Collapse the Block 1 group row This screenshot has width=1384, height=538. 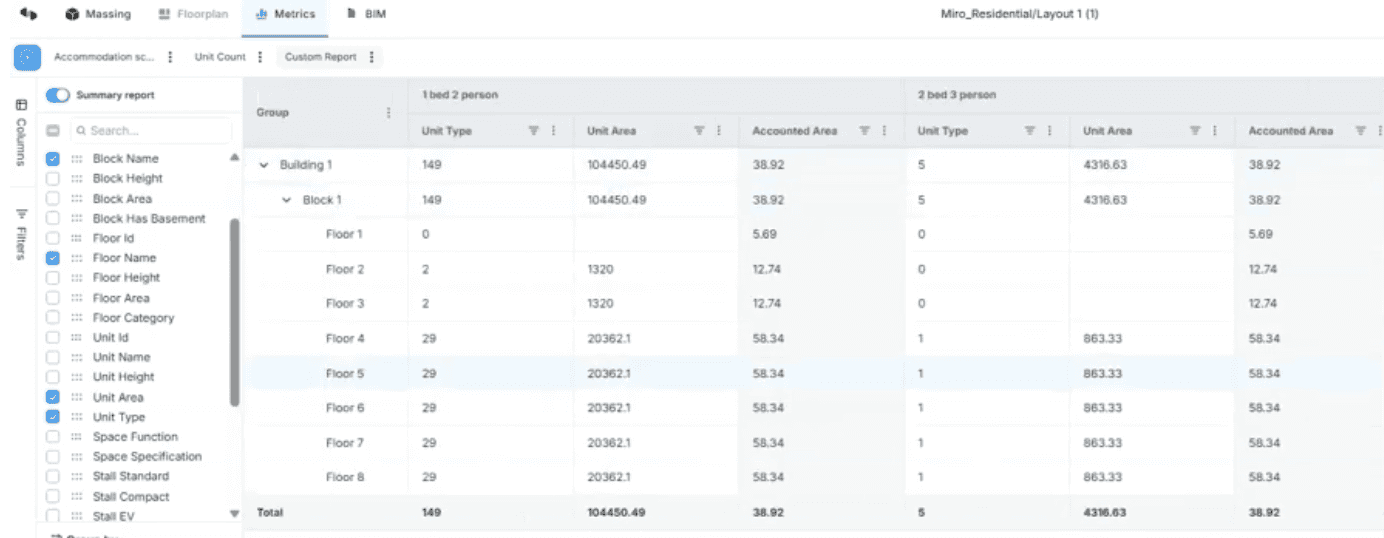pos(287,200)
